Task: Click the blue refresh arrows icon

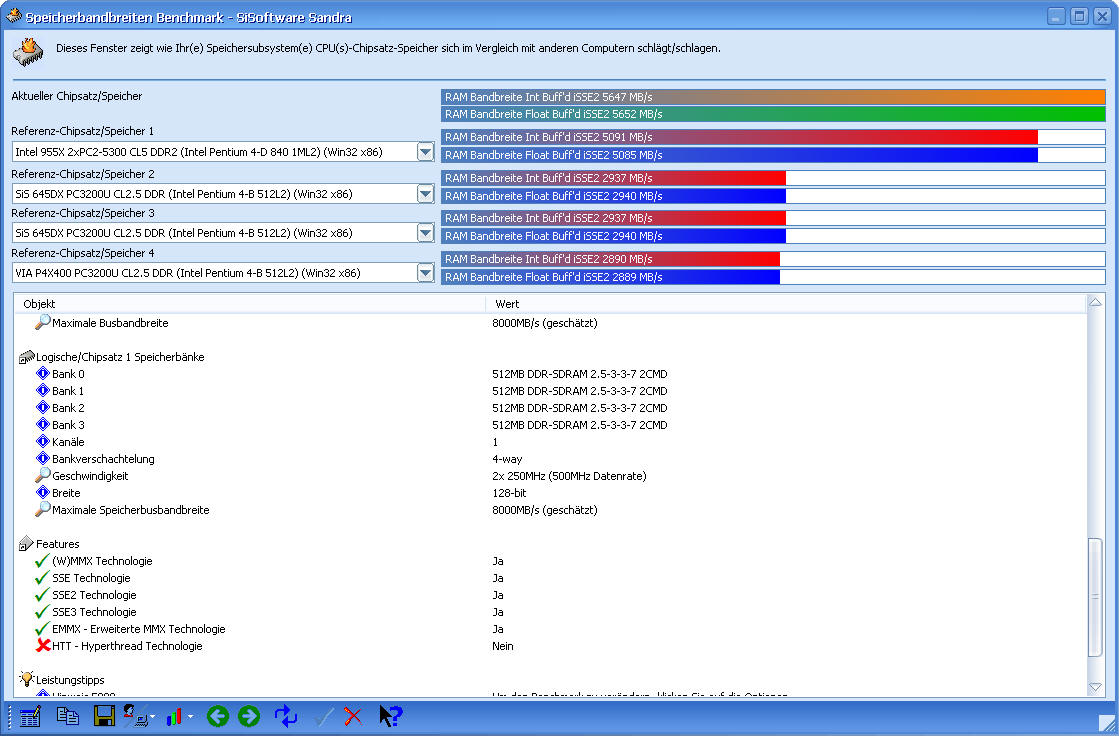Action: coord(286,716)
